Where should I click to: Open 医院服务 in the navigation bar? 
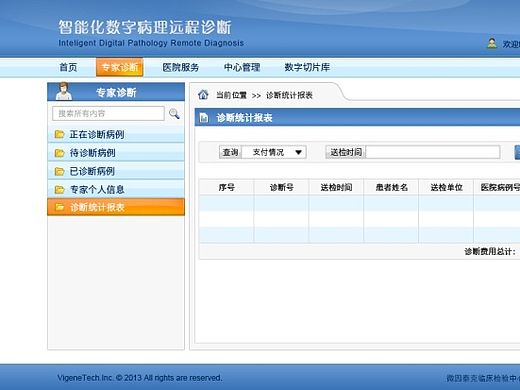coord(181,67)
